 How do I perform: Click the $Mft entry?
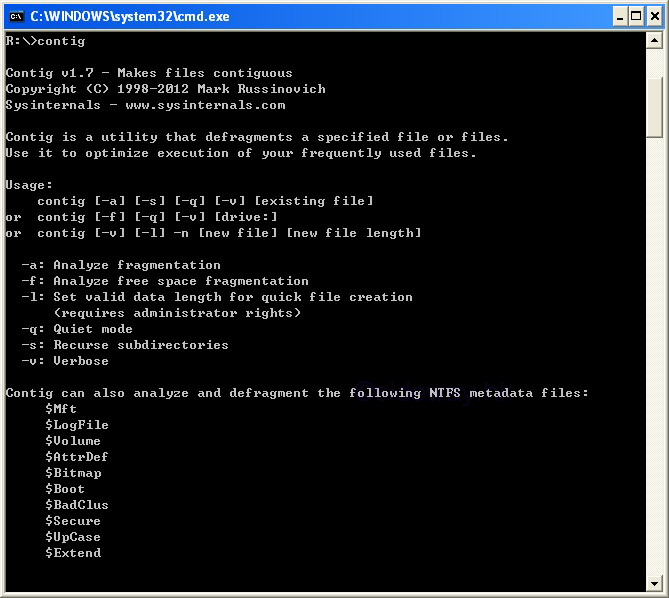pyautogui.click(x=61, y=409)
